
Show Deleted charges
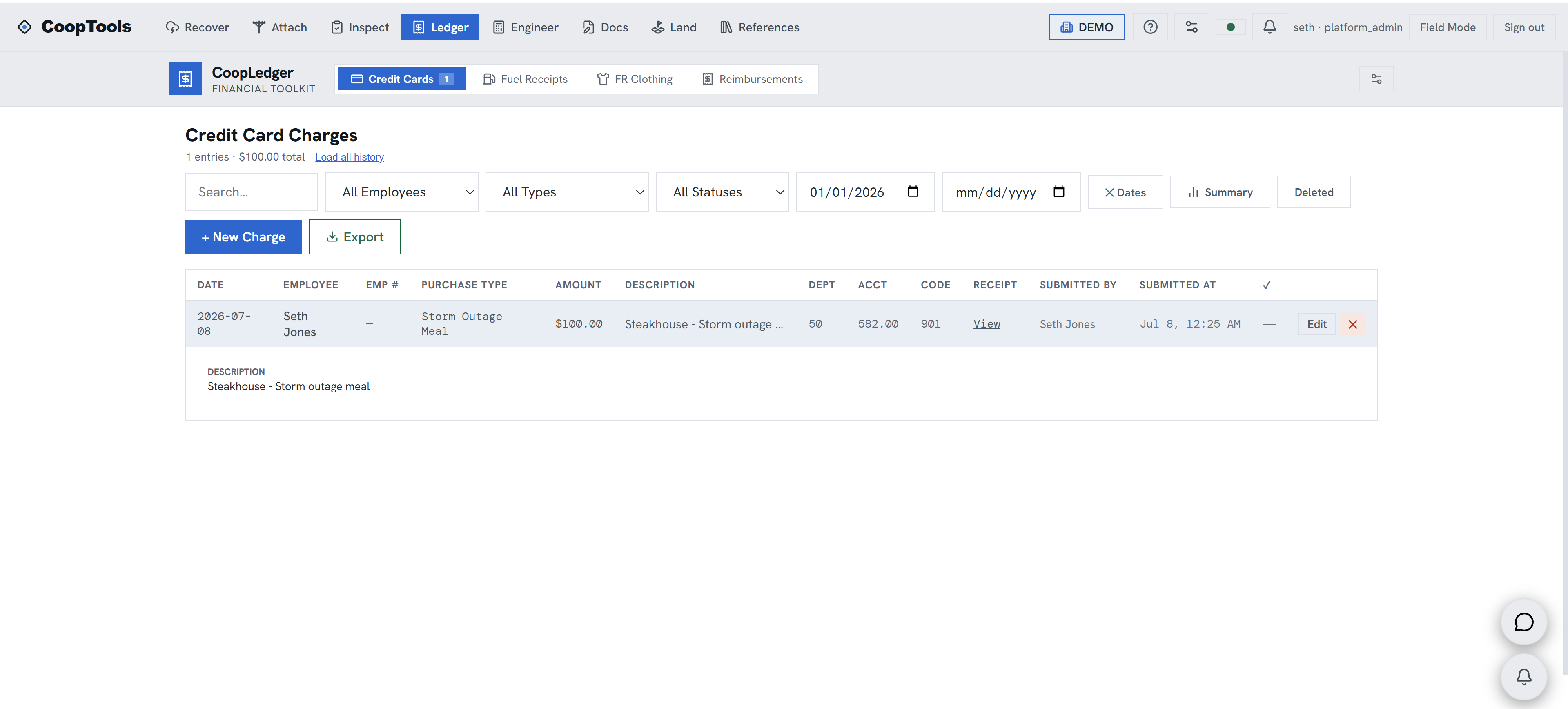[x=1314, y=192]
